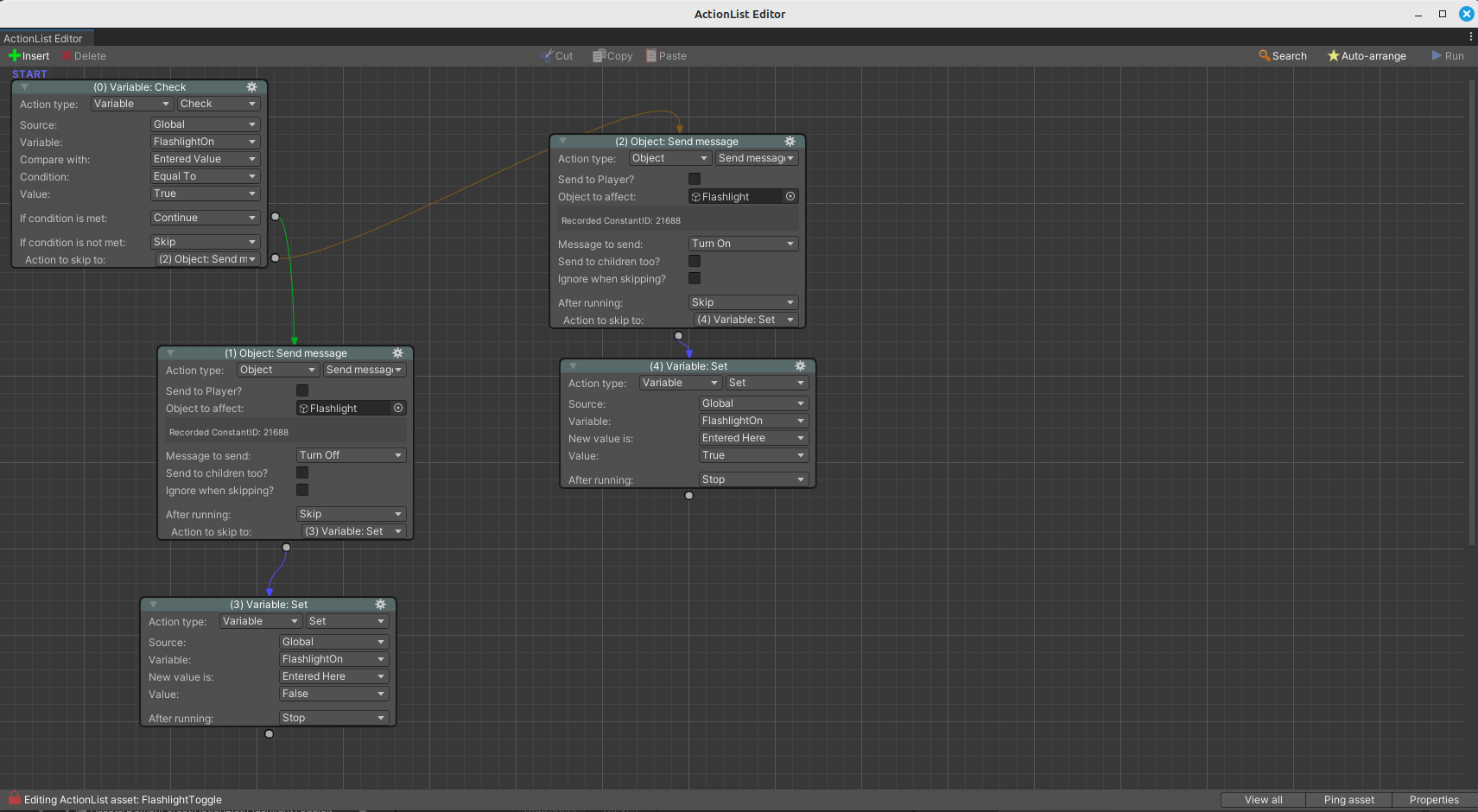Open gear menu of (2) Object: Send message
1478x812 pixels.
(x=790, y=142)
